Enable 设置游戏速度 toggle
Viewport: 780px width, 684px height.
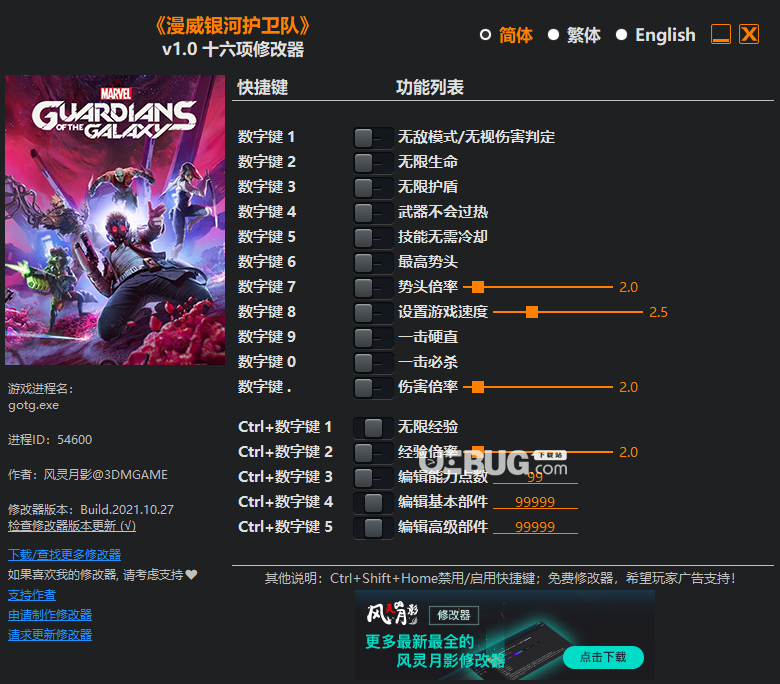pos(373,312)
